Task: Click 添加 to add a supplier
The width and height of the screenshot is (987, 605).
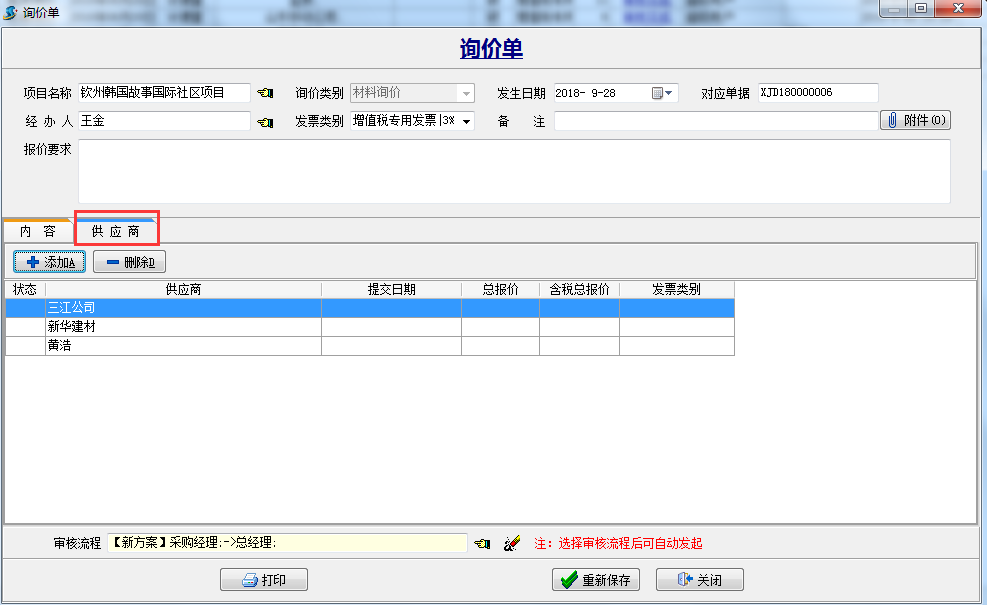Action: (x=50, y=262)
